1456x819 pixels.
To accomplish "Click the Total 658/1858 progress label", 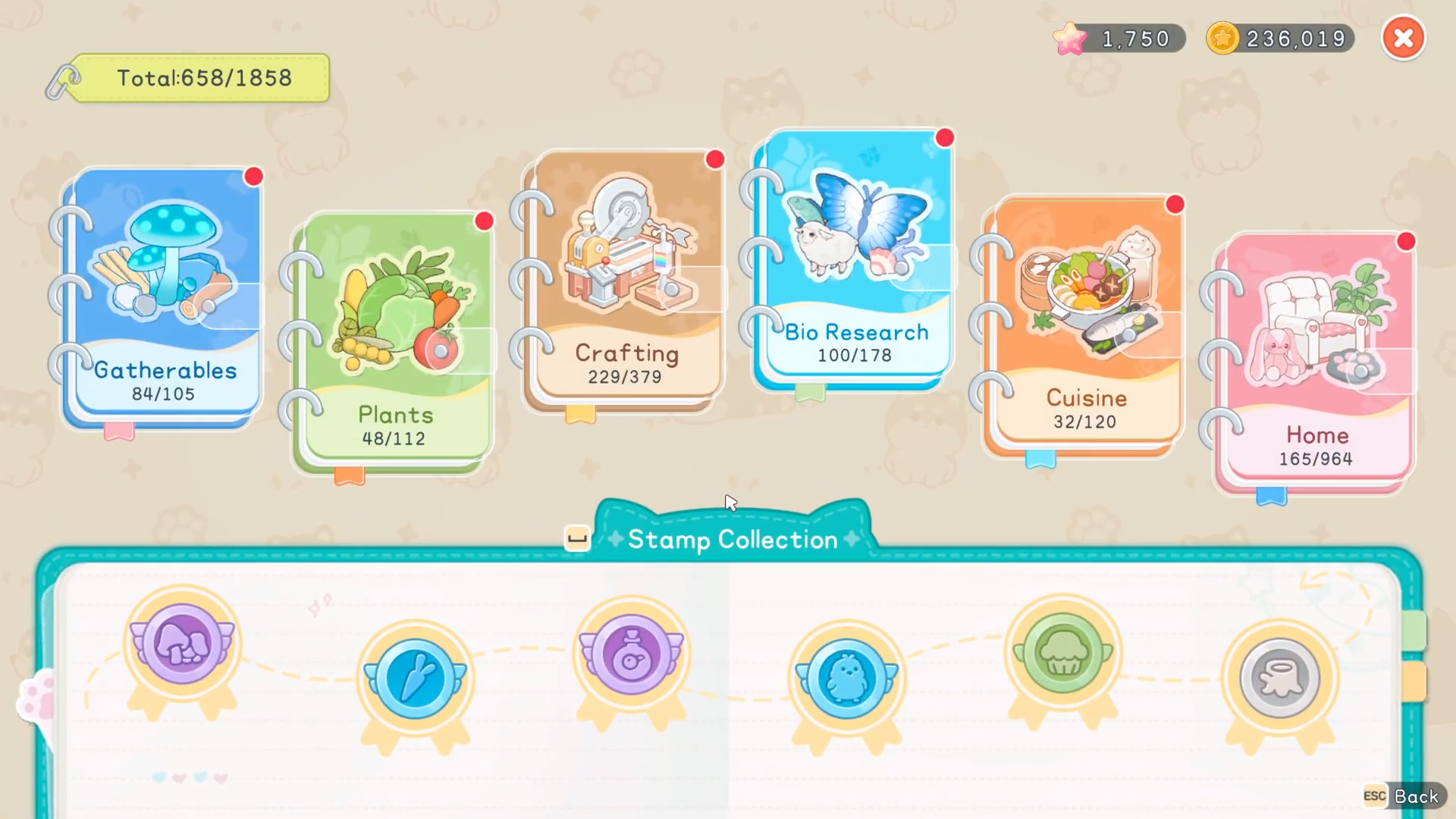I will 203,77.
